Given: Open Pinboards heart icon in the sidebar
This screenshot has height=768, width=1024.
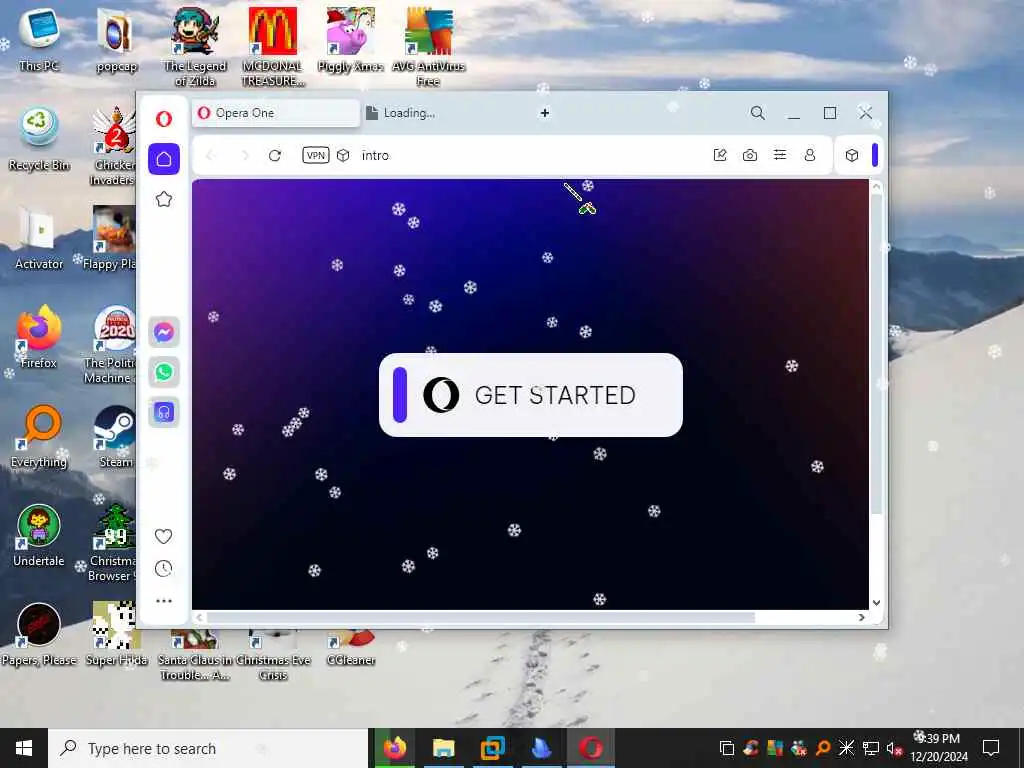Looking at the screenshot, I should [163, 536].
